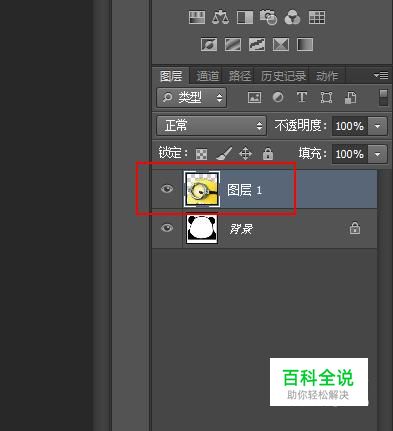Lock all layer attributes
This screenshot has width=393, height=431.
click(x=268, y=154)
